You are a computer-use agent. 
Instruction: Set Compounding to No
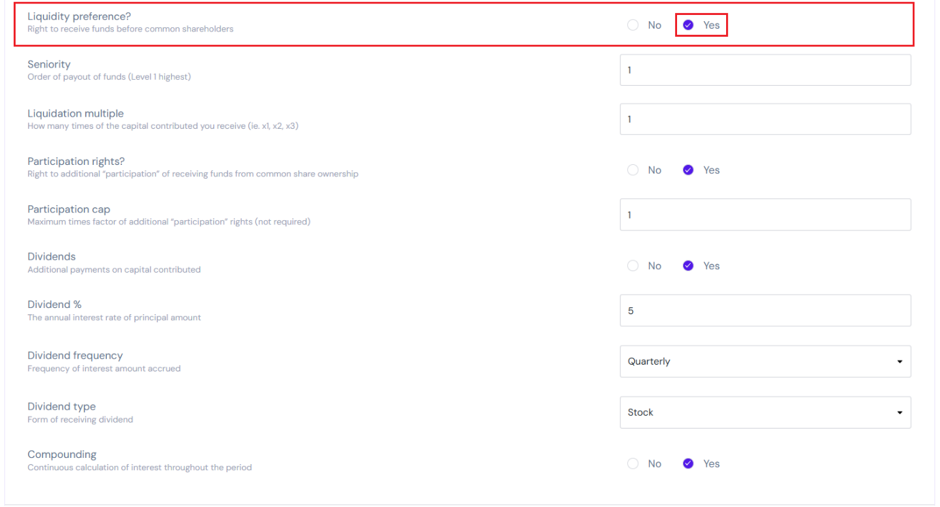tap(633, 464)
